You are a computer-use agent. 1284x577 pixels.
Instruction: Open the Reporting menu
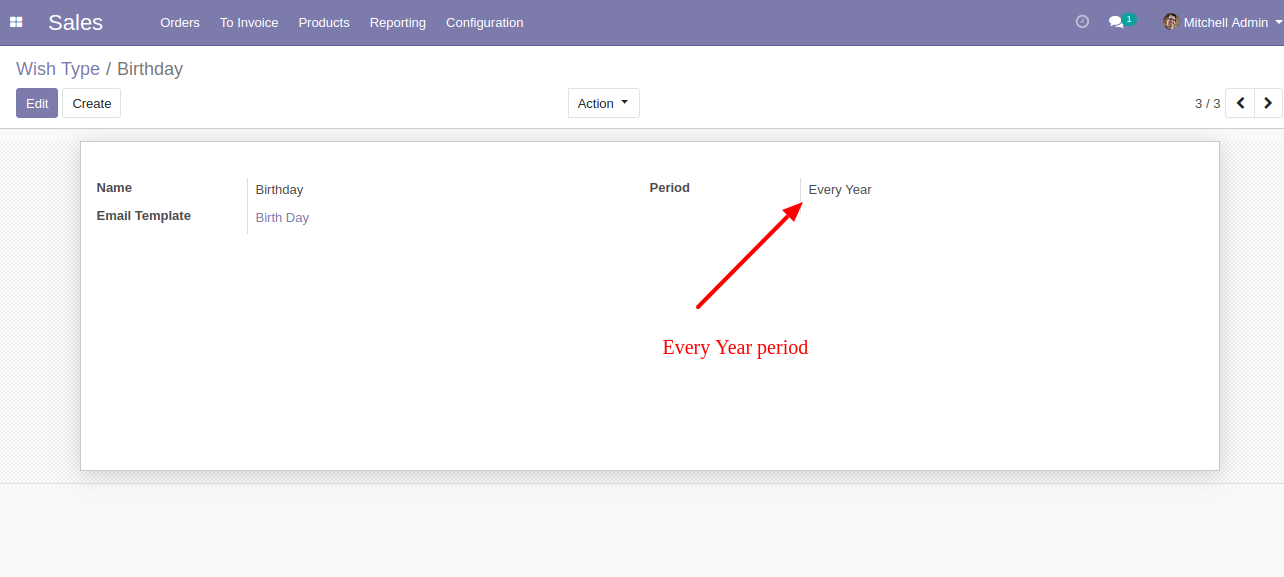(398, 22)
